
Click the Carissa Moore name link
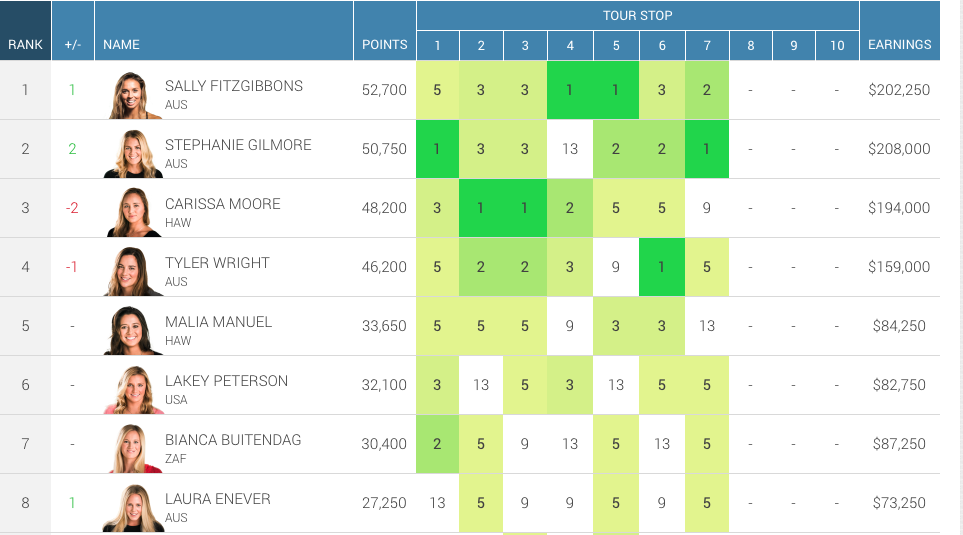[223, 204]
